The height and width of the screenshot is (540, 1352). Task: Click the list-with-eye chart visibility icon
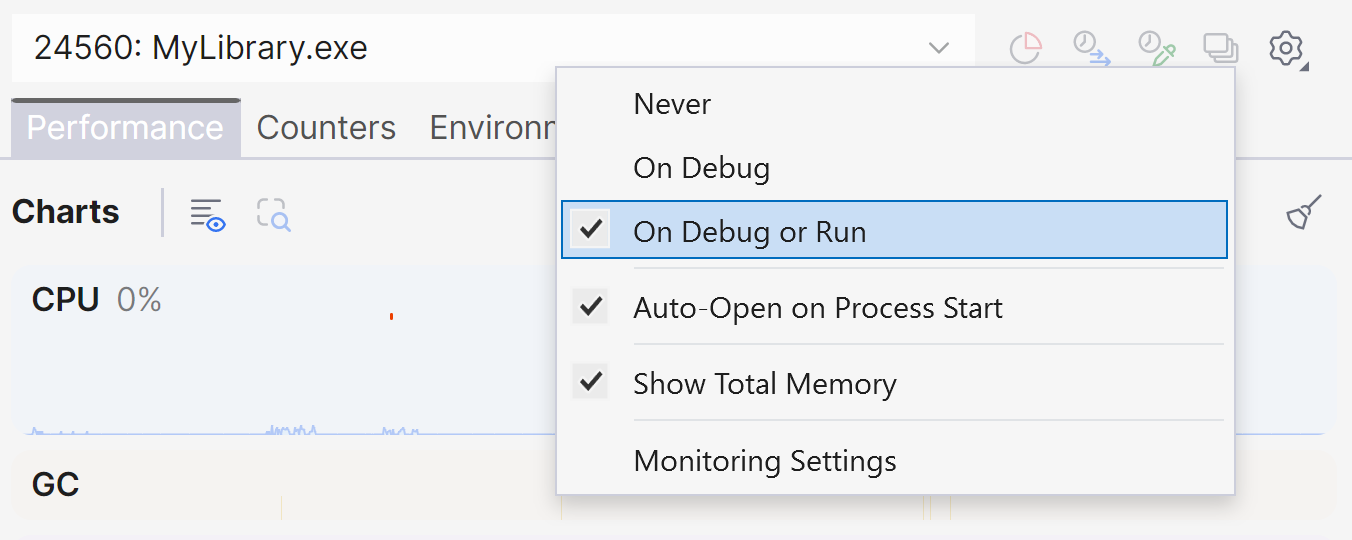pyautogui.click(x=207, y=214)
